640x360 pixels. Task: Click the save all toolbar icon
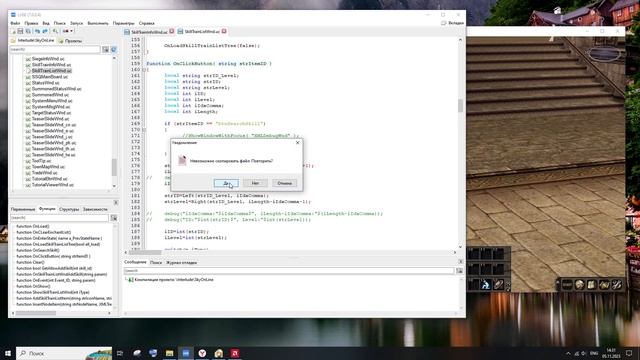[x=28, y=31]
